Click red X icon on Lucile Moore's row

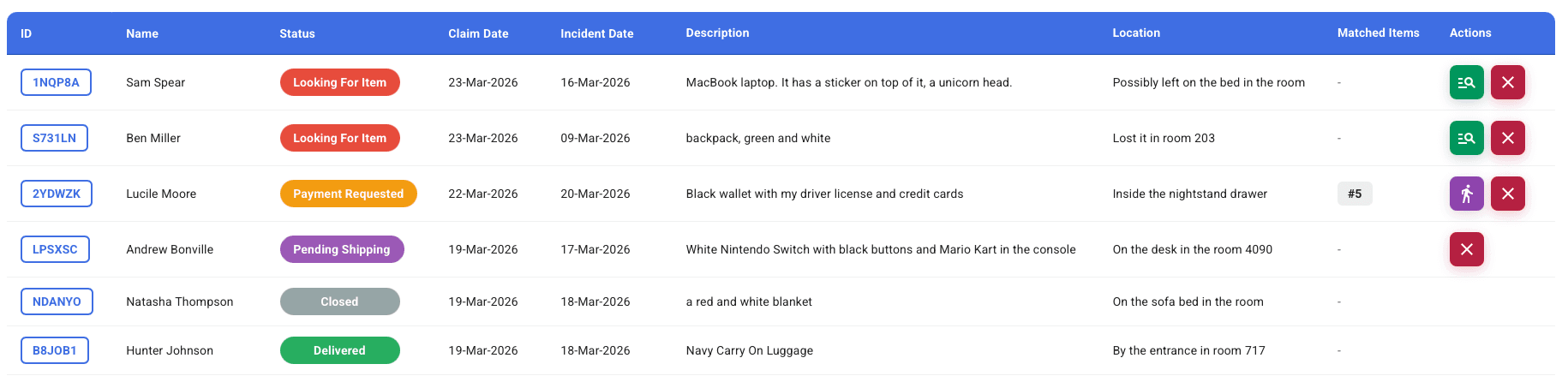[x=1507, y=194]
